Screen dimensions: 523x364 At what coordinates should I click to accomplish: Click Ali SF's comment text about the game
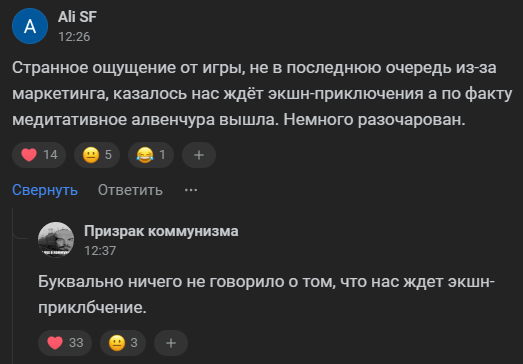tap(262, 94)
